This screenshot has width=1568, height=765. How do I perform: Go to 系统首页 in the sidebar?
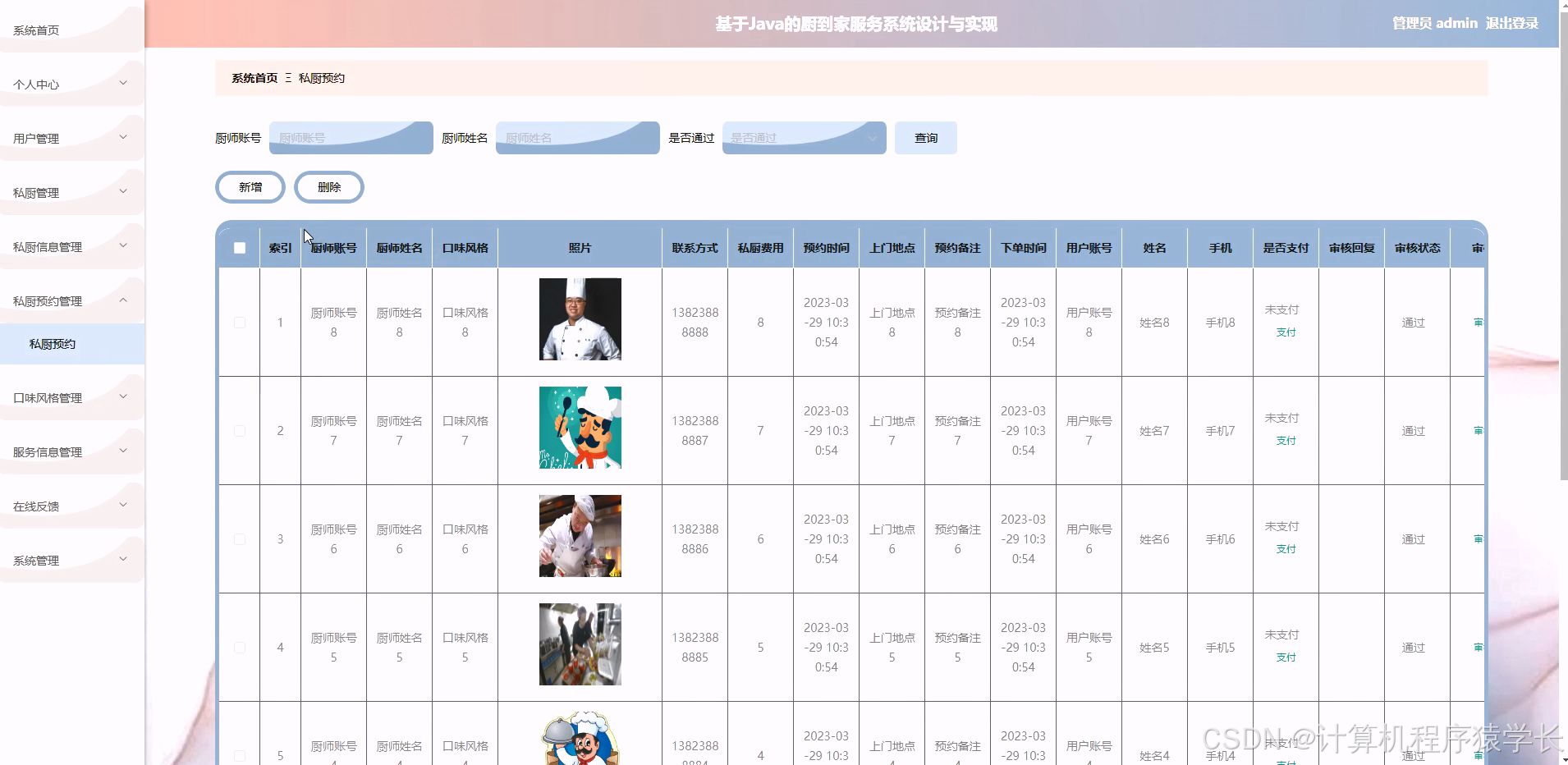pos(72,30)
